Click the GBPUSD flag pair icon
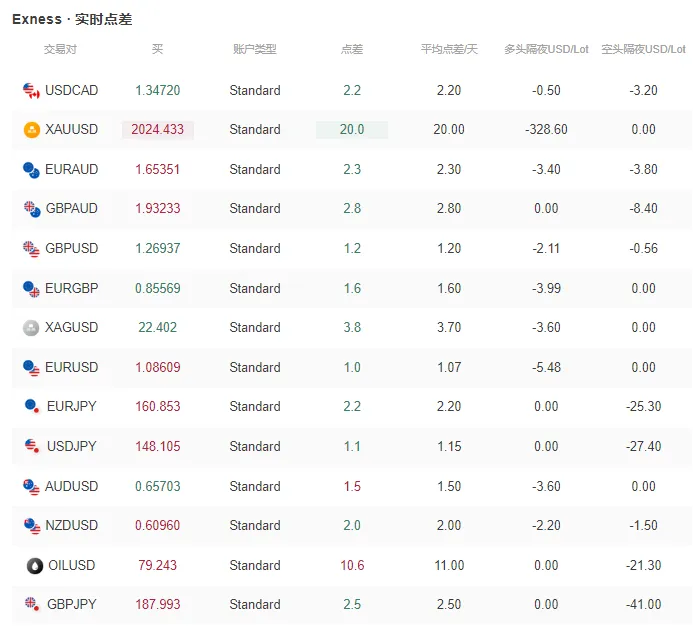This screenshot has height=626, width=693. tap(31, 248)
